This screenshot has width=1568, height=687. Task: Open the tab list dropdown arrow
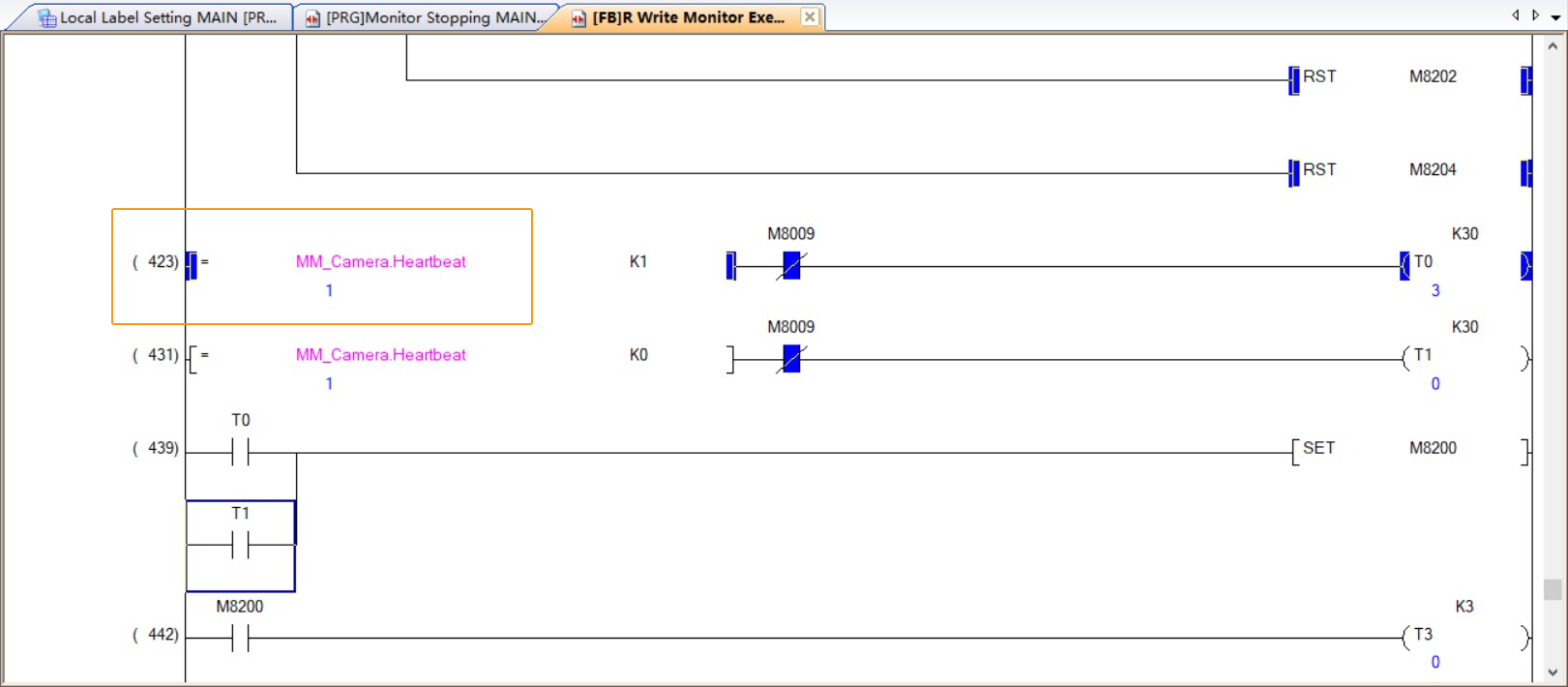tap(1555, 17)
